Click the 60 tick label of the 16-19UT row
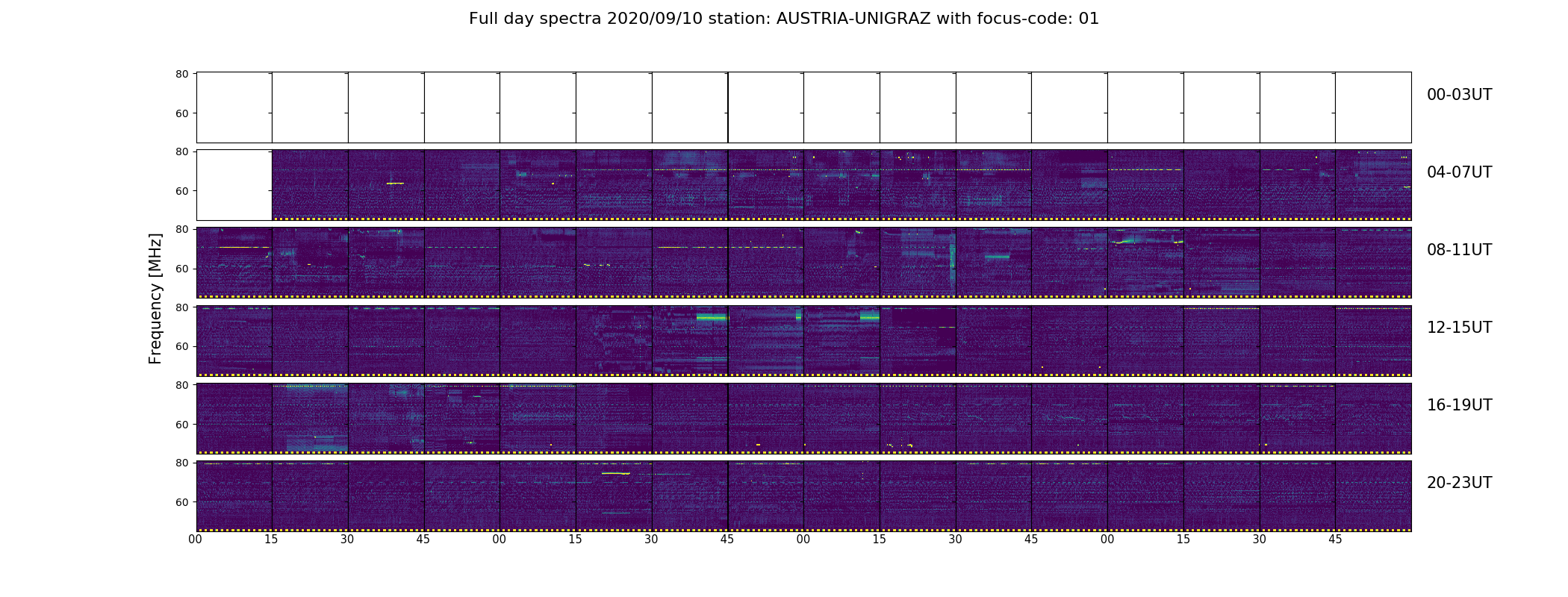The height and width of the screenshot is (597, 1568). [x=181, y=424]
